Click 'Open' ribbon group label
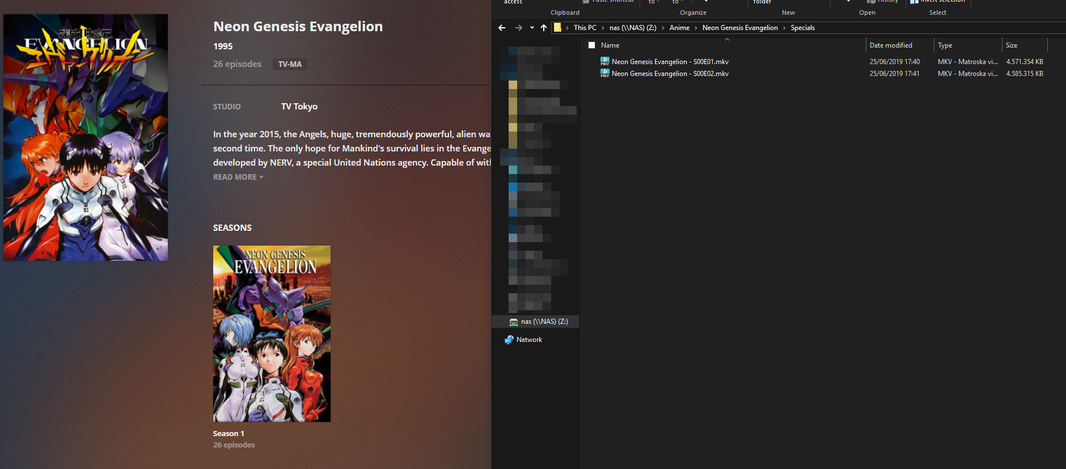The width and height of the screenshot is (1066, 469). pyautogui.click(x=867, y=12)
